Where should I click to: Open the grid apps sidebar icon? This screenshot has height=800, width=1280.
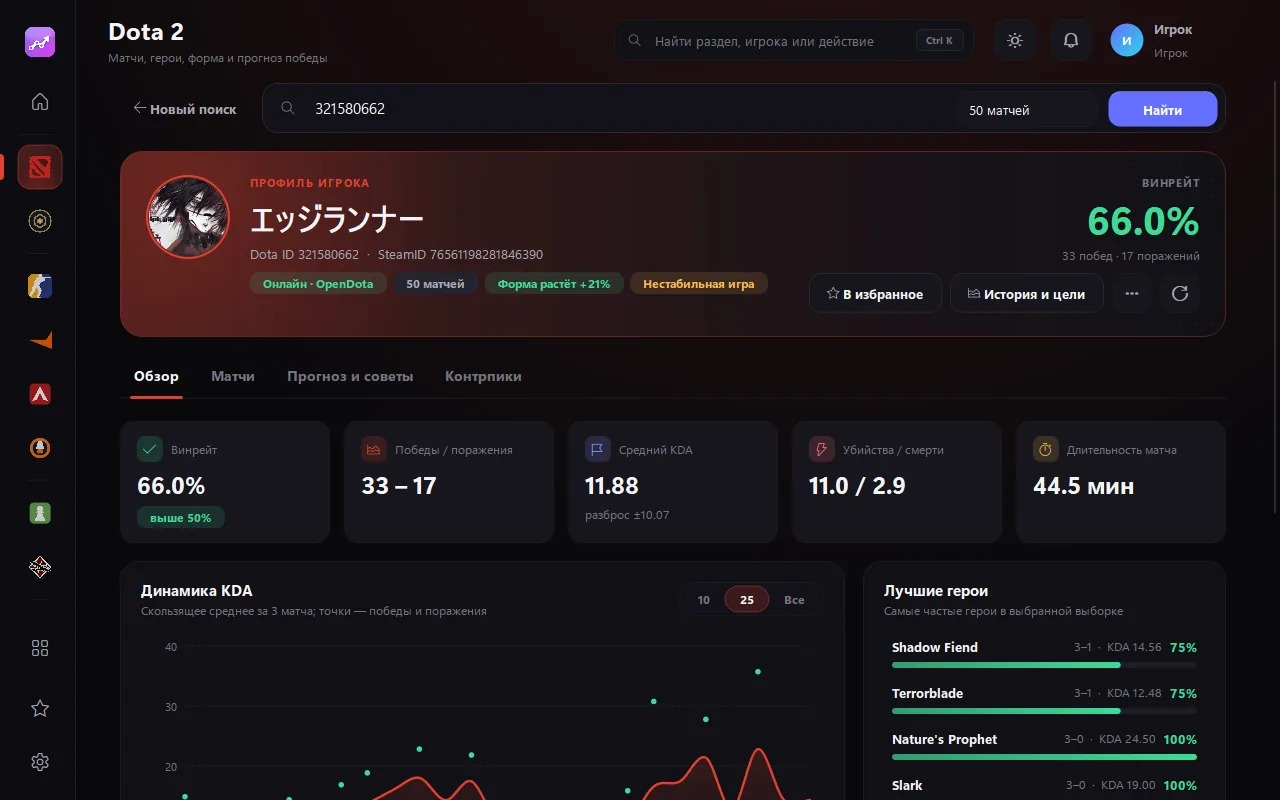40,648
